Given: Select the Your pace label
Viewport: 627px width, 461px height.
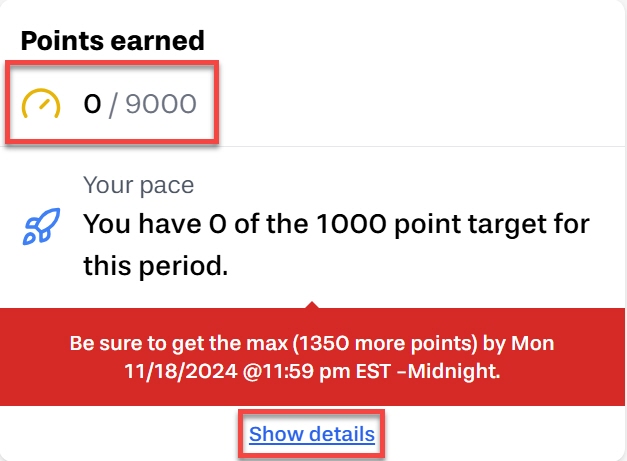Looking at the screenshot, I should [x=138, y=185].
